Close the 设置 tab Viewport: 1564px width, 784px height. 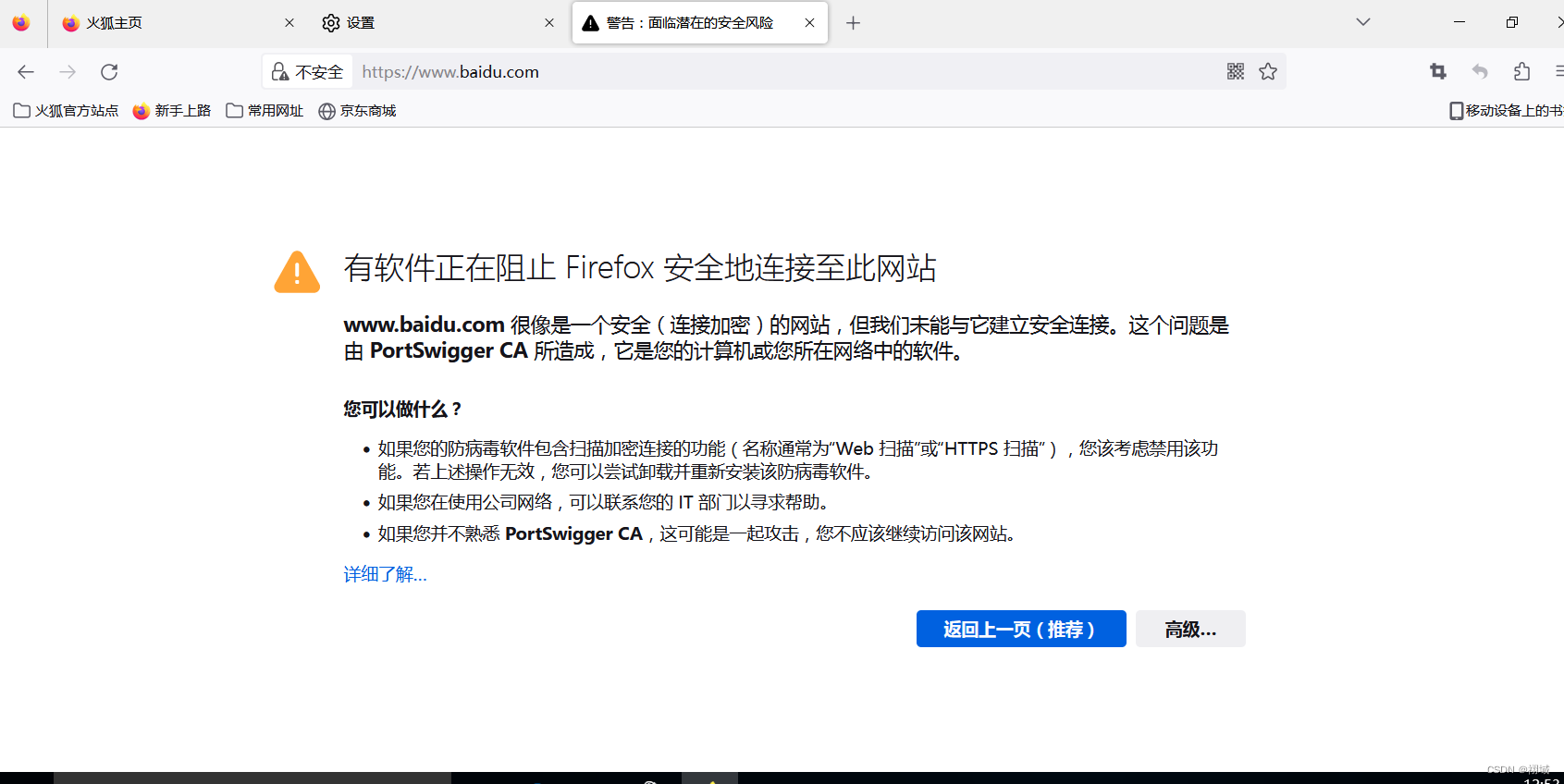coord(549,23)
